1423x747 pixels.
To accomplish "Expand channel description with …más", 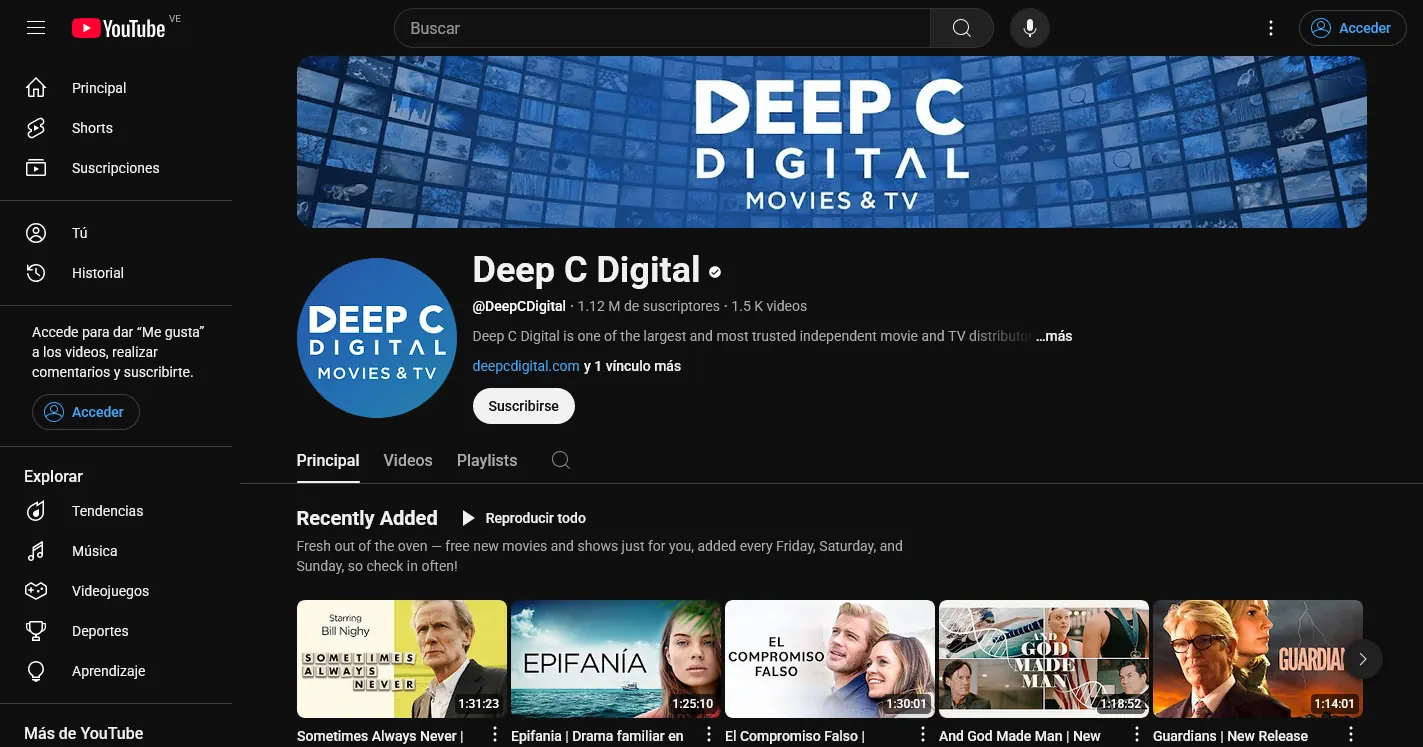I will (x=1054, y=336).
